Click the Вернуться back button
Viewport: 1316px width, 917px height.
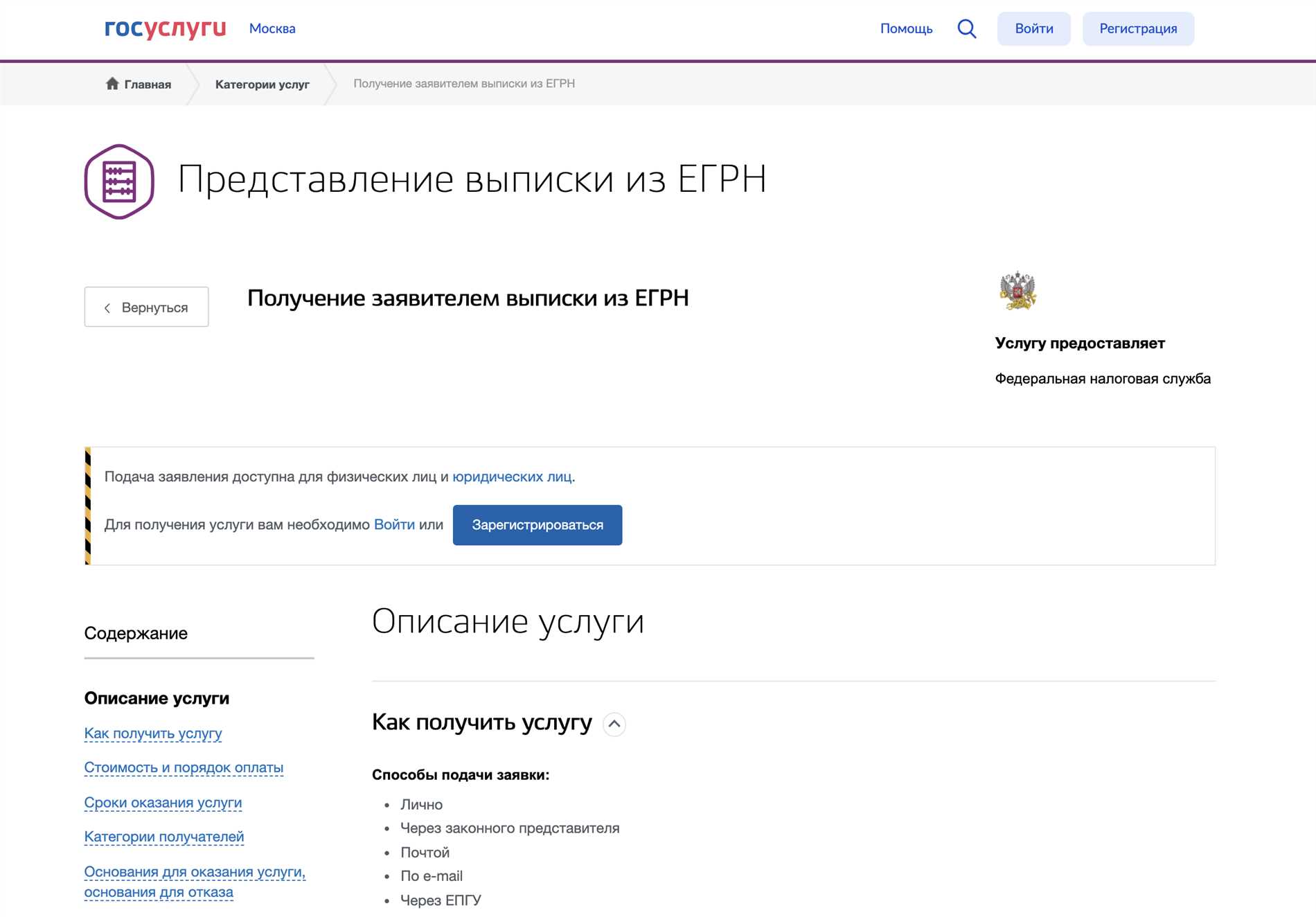point(146,307)
